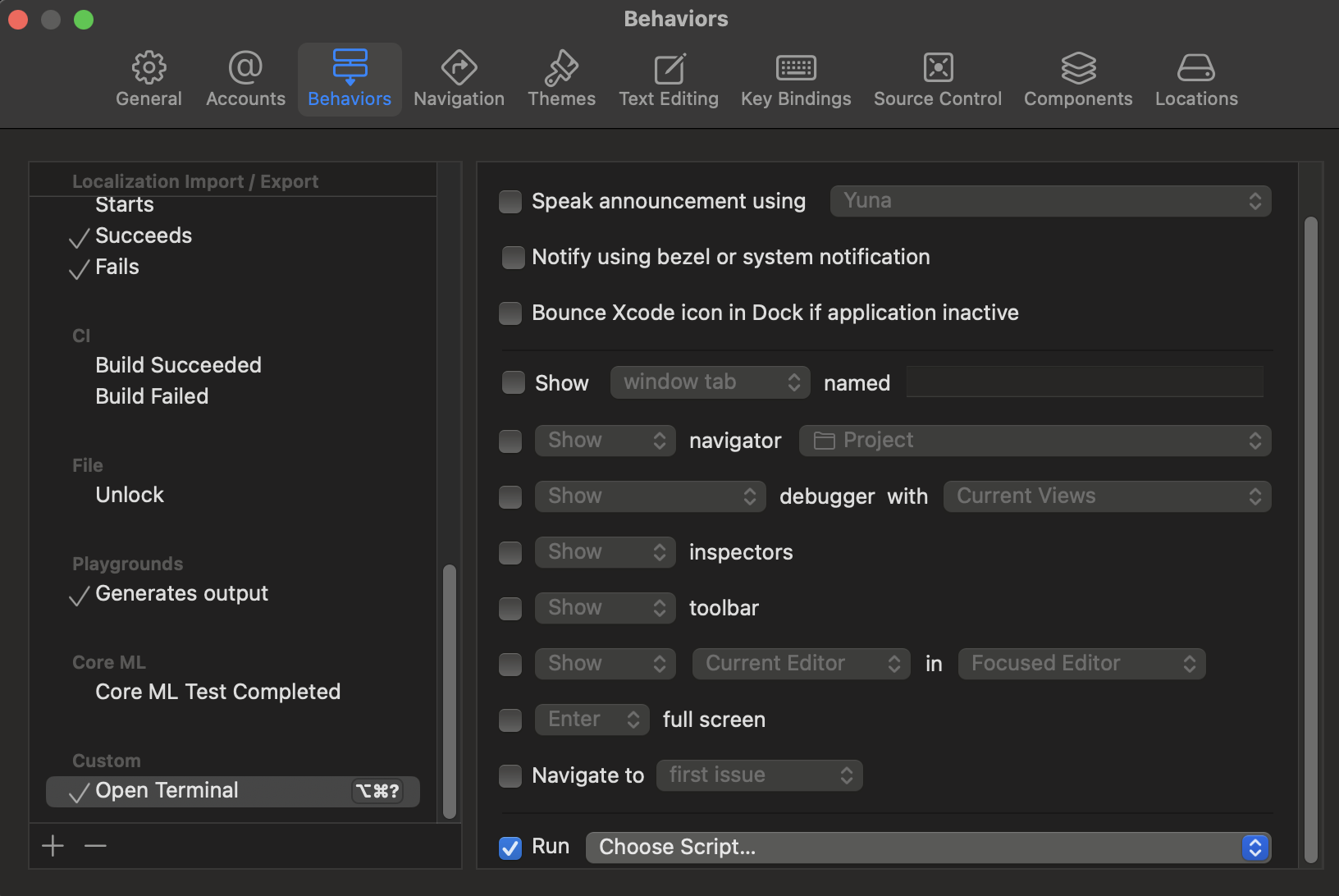Click the checkmark beside Succeeds

(79, 238)
